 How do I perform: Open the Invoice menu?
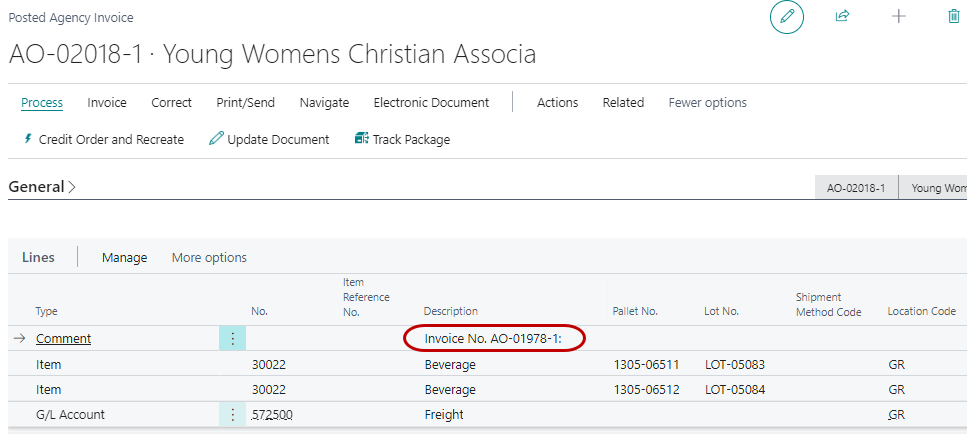(x=107, y=103)
